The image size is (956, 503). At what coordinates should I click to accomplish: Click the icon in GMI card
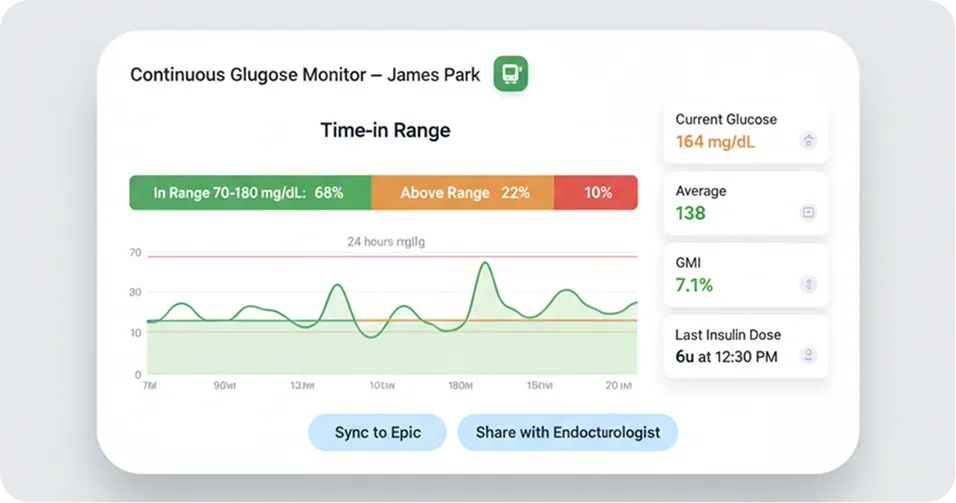tap(808, 284)
